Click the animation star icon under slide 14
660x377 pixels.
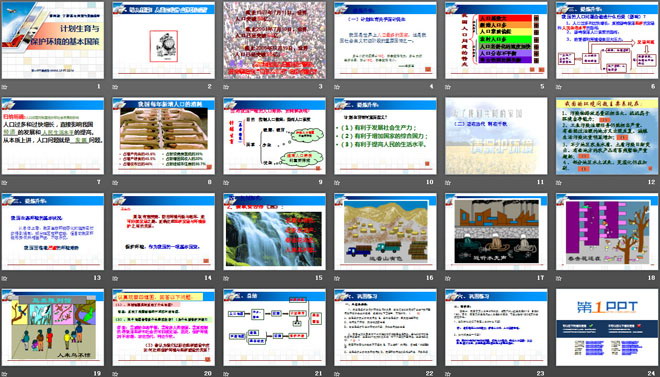tap(115, 278)
